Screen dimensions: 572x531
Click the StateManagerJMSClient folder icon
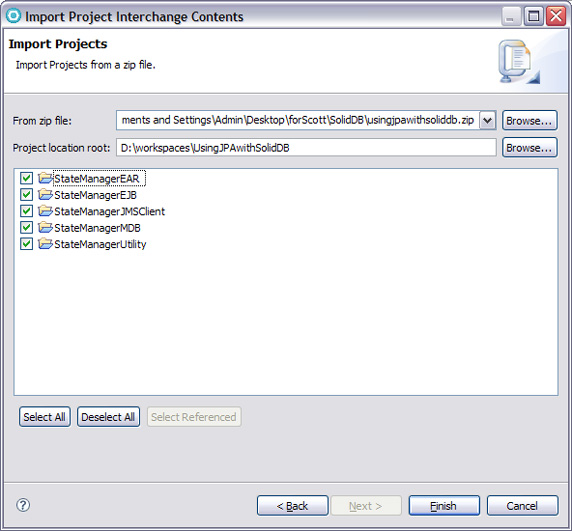[45, 211]
